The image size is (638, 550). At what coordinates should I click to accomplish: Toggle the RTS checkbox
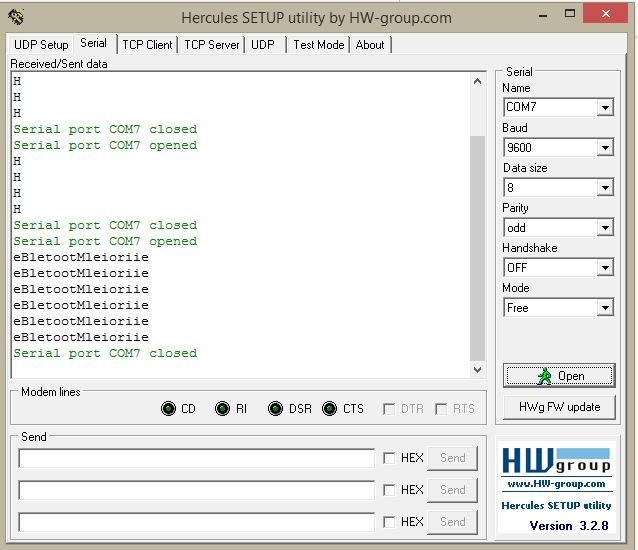point(441,408)
